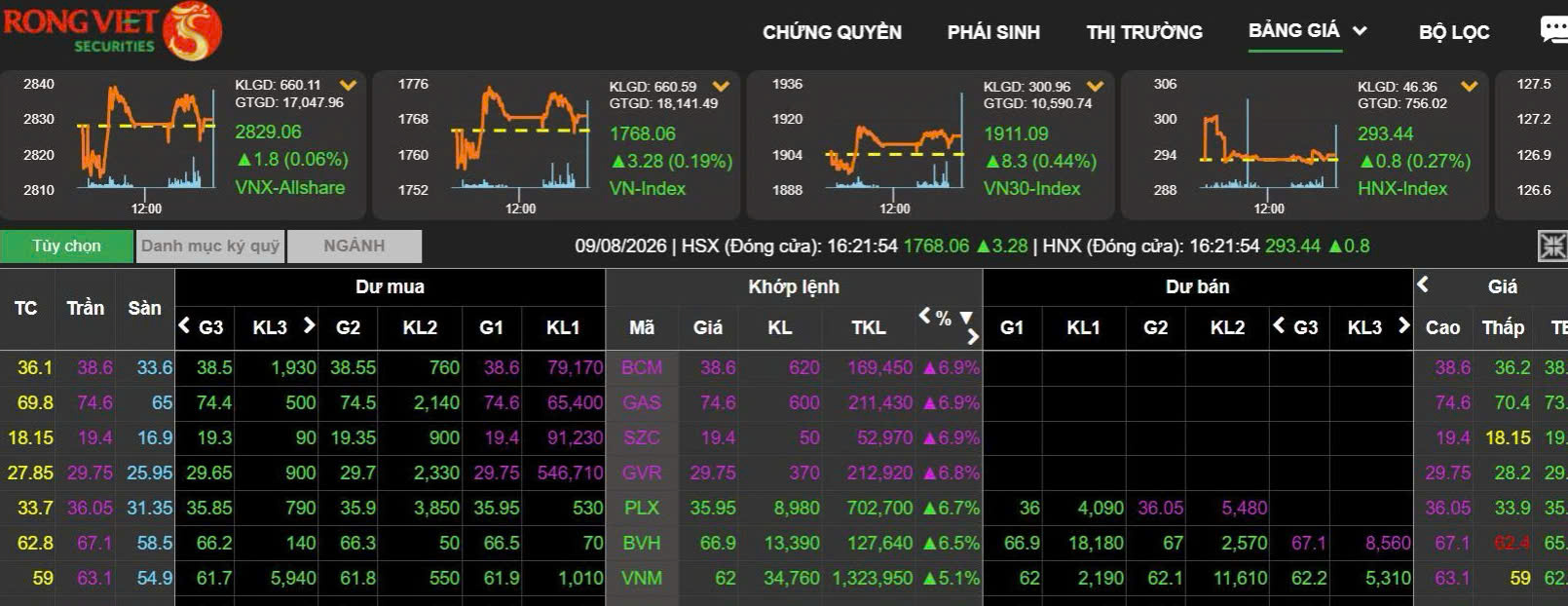This screenshot has height=606, width=1568.
Task: Click right arrow beside KL3 in Dư bán
Action: (x=1403, y=325)
